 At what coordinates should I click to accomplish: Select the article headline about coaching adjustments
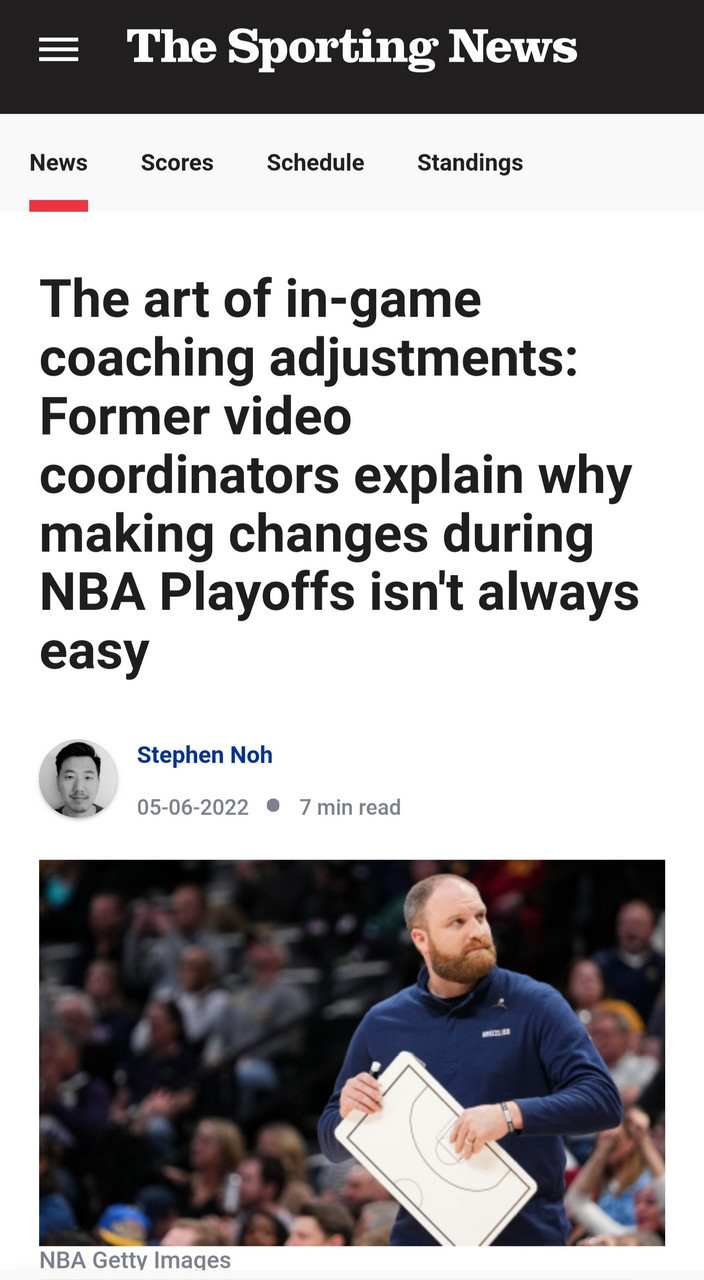click(x=339, y=475)
